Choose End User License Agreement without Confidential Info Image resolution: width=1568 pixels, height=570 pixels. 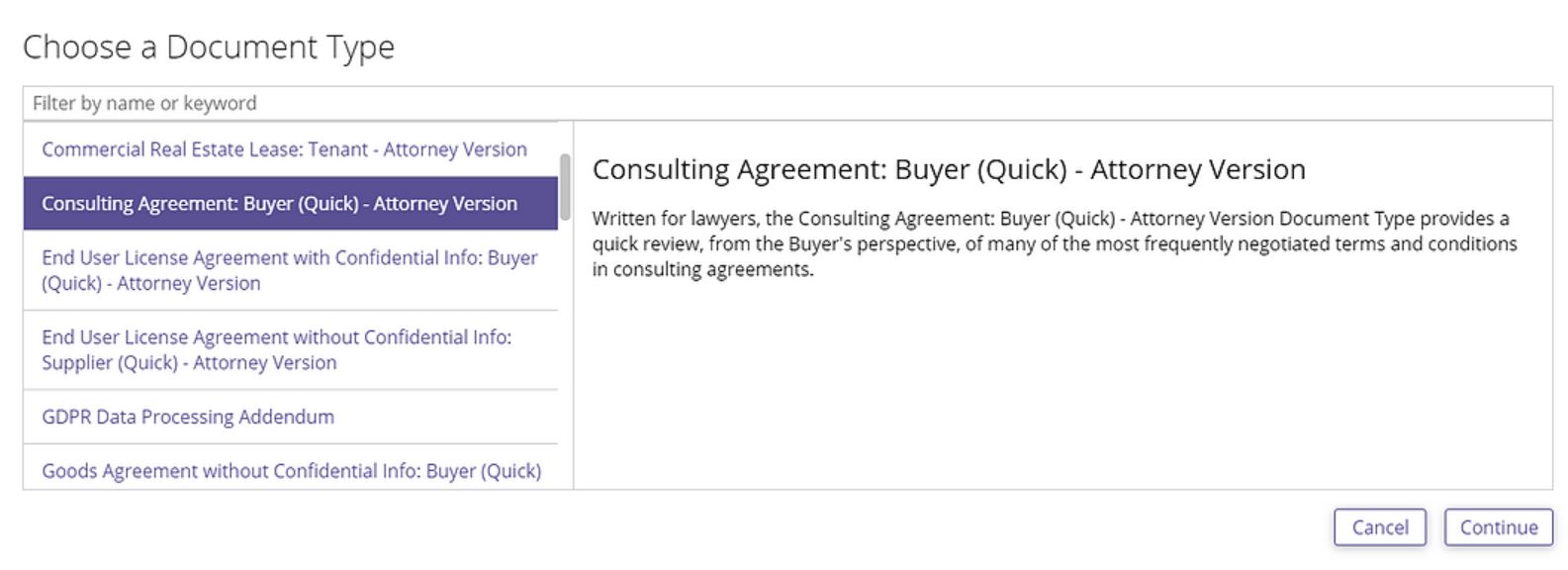(x=276, y=349)
